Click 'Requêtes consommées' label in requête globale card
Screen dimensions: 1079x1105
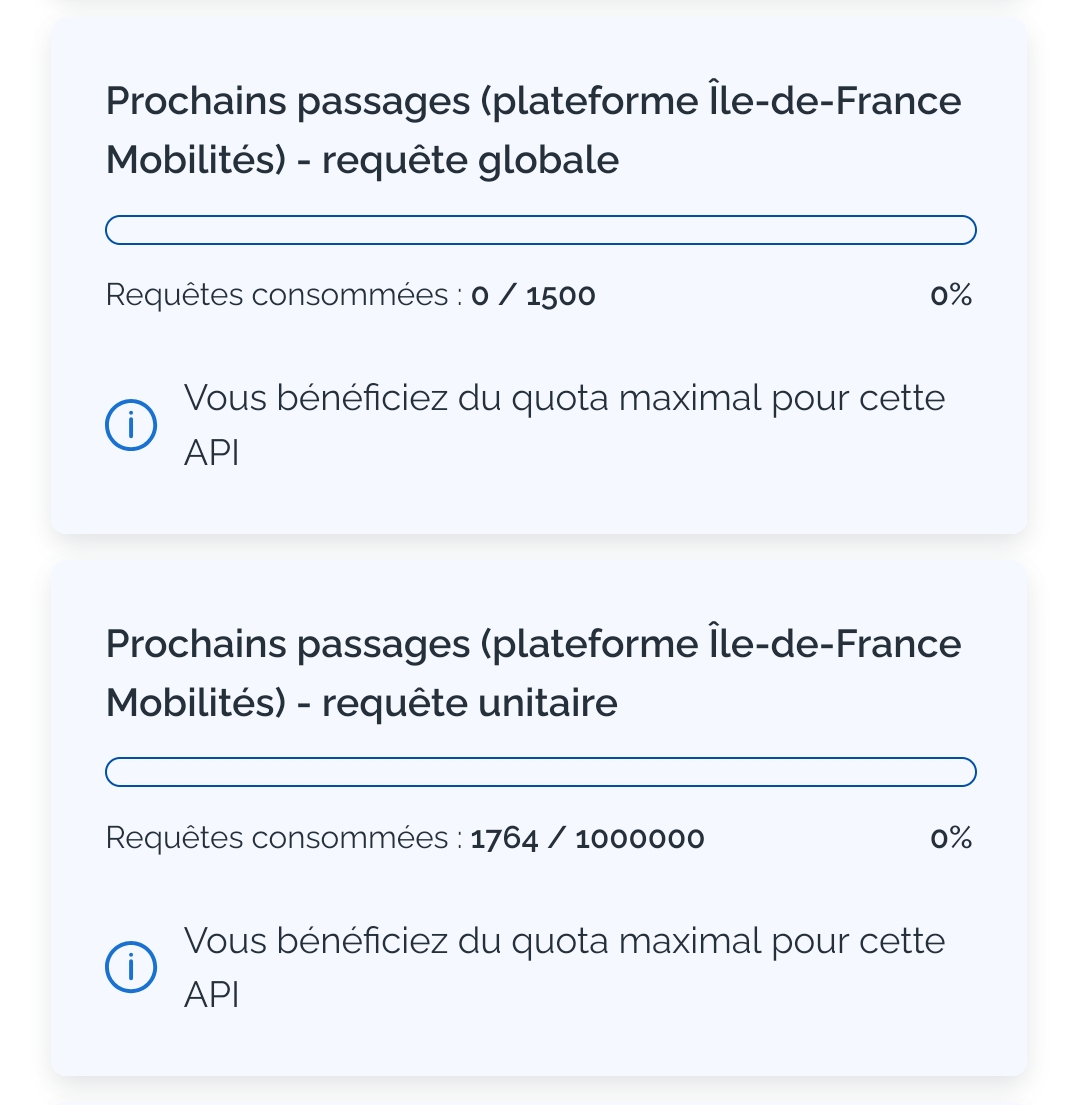click(x=284, y=296)
